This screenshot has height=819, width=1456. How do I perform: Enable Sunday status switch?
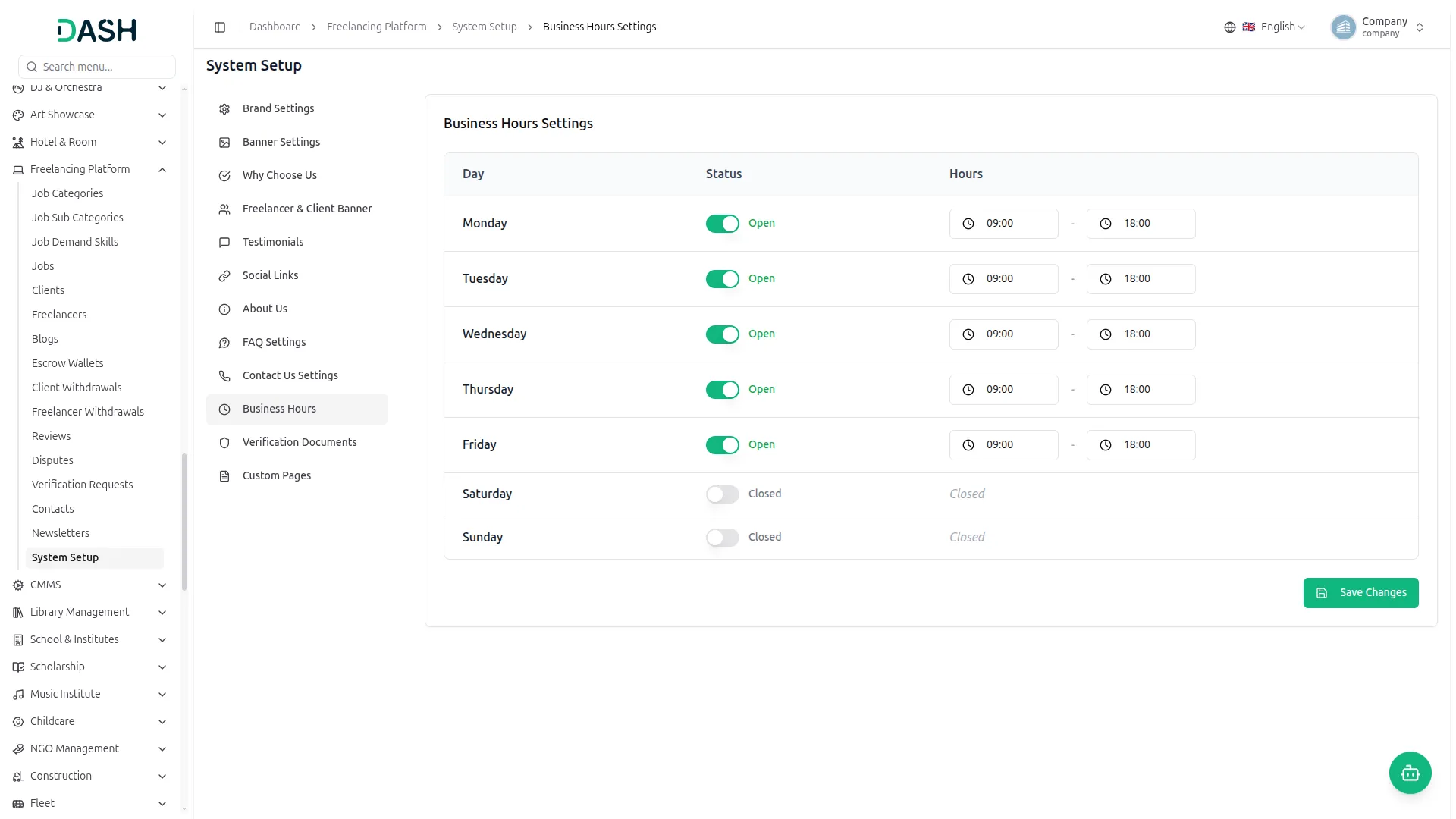point(722,538)
